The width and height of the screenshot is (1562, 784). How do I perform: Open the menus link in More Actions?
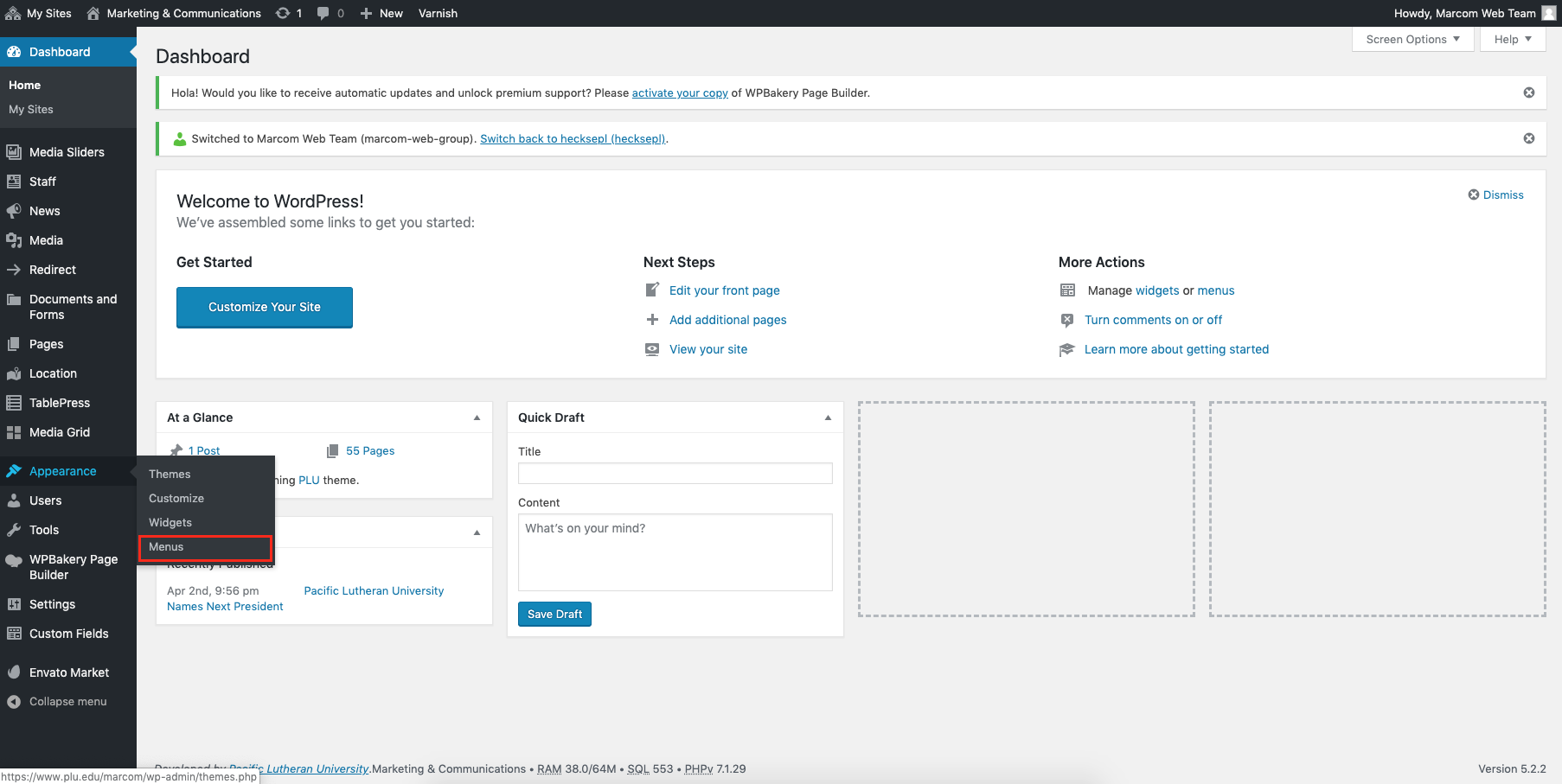point(1216,290)
